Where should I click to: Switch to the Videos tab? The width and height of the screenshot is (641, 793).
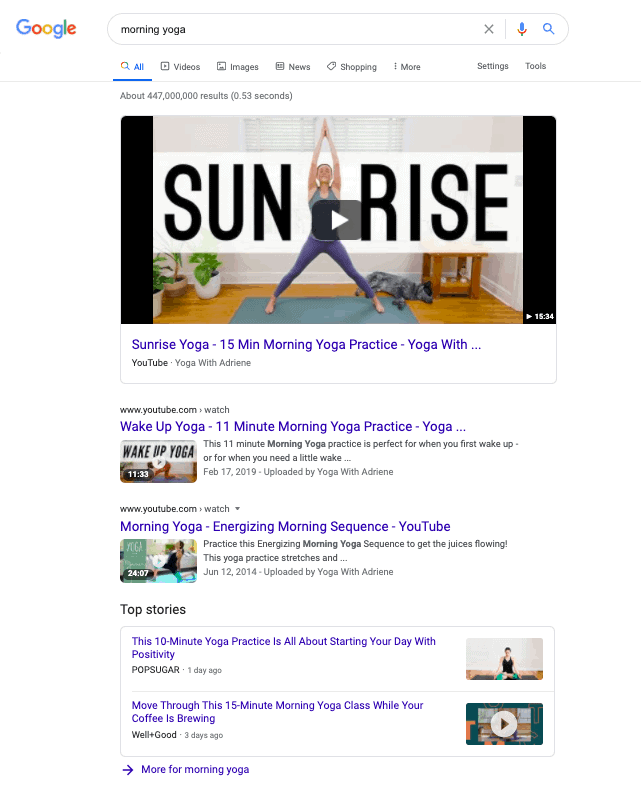click(181, 67)
